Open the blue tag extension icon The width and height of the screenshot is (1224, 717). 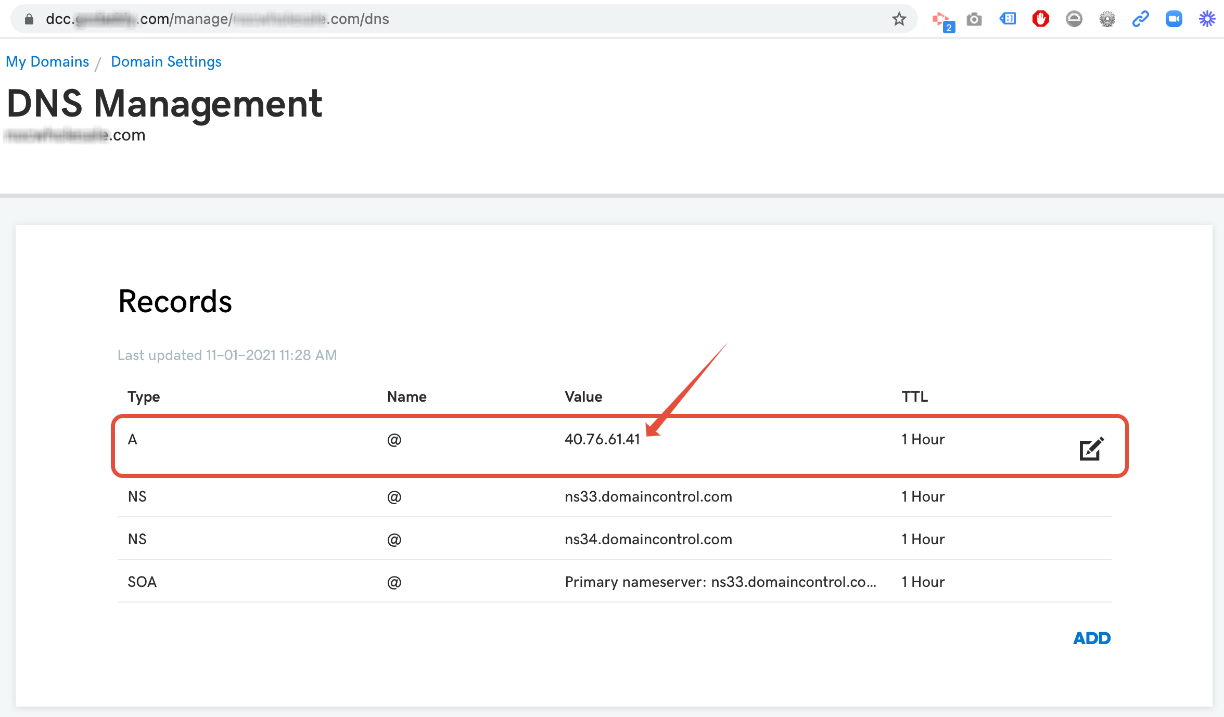click(1008, 19)
